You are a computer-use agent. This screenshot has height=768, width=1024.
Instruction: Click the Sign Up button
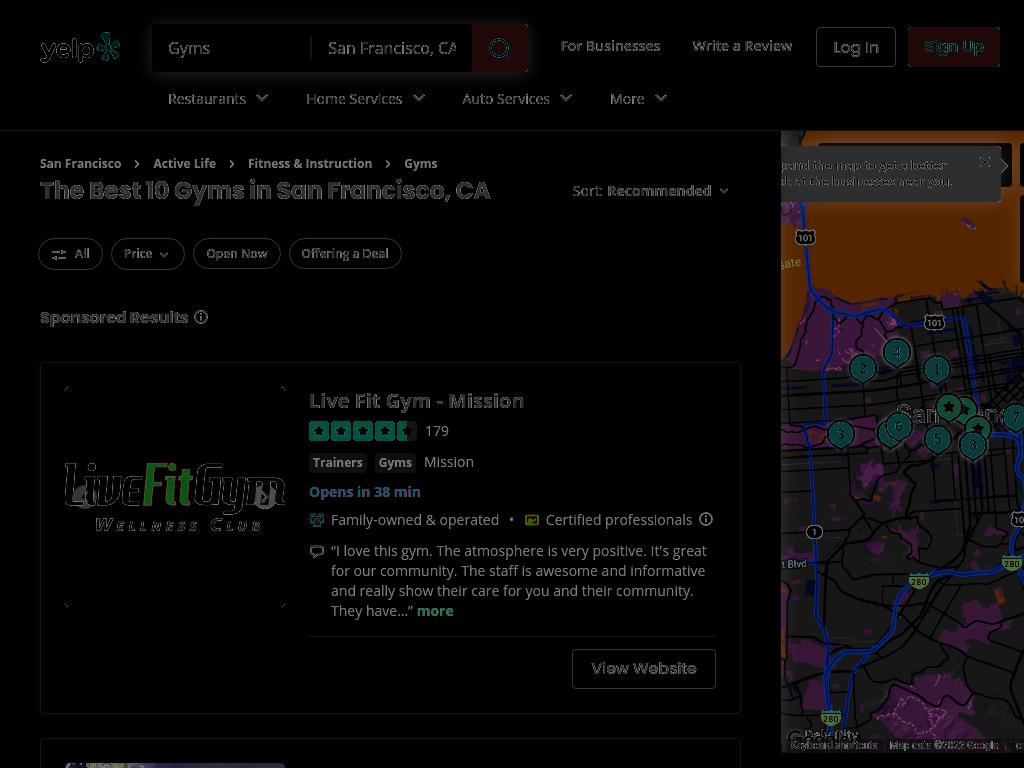[x=953, y=47]
